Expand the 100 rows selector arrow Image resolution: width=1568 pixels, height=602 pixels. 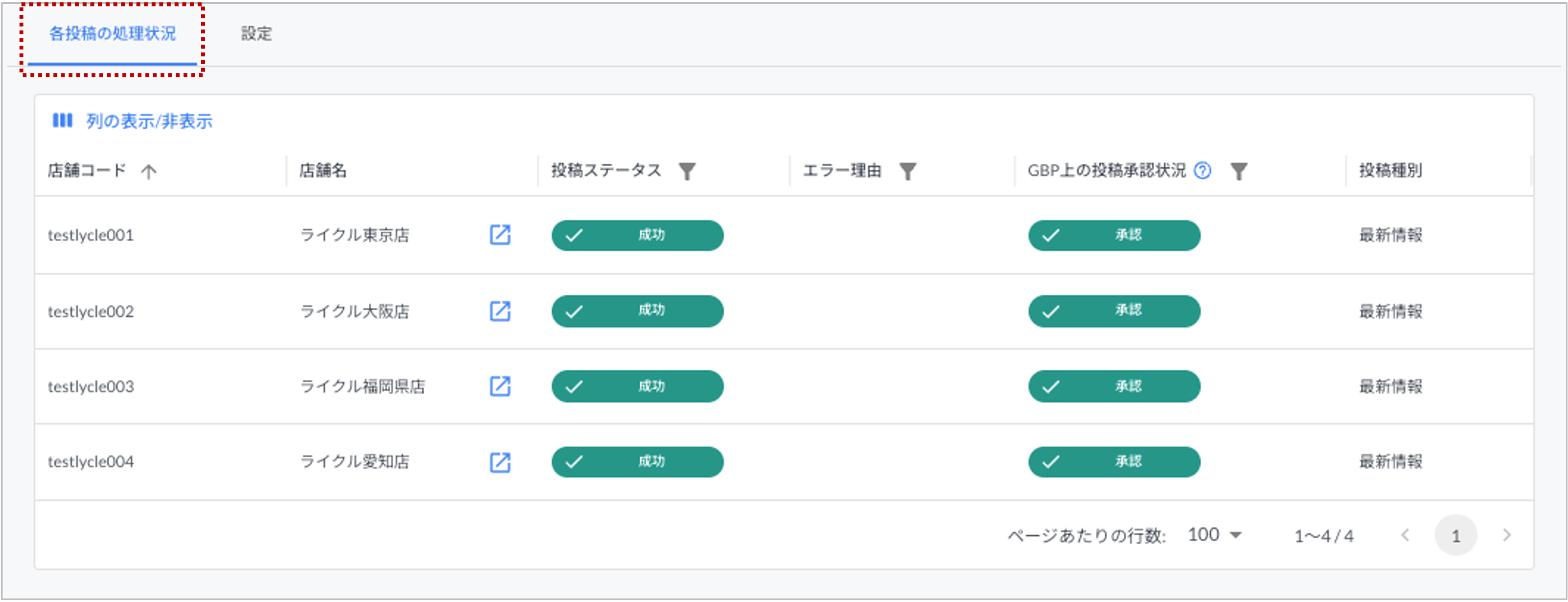pos(1236,535)
